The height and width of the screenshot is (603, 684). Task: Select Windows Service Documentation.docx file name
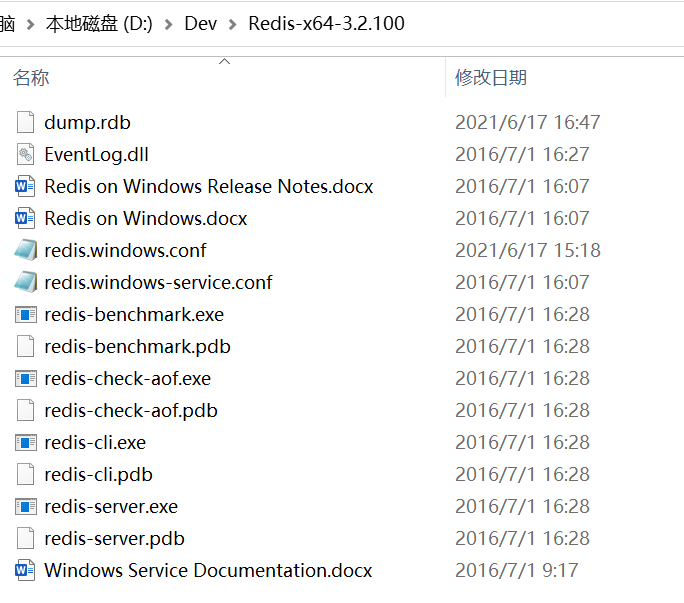(x=208, y=570)
